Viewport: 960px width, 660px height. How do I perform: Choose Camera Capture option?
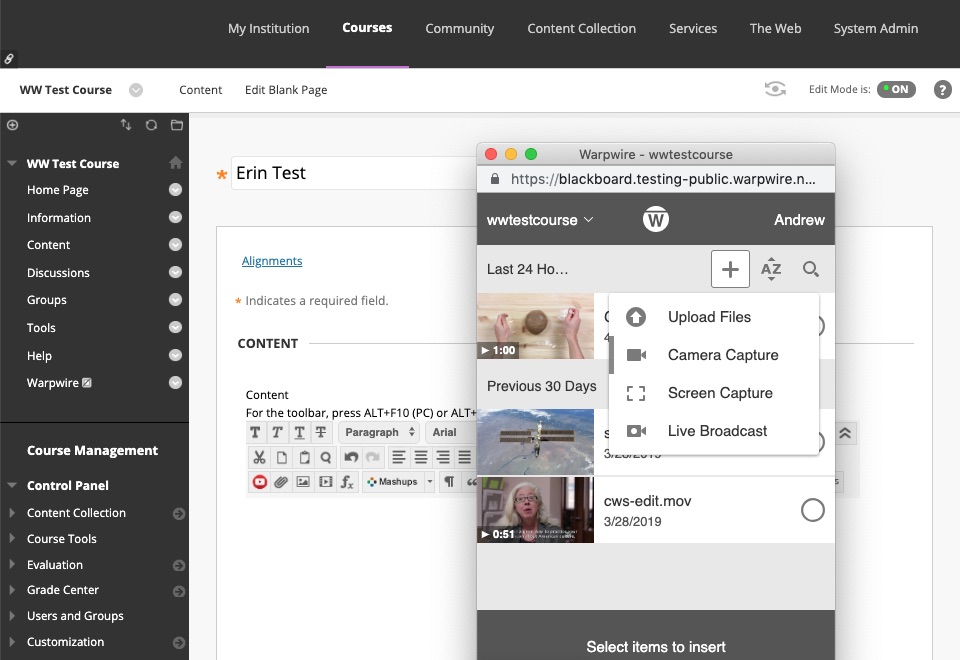714,355
